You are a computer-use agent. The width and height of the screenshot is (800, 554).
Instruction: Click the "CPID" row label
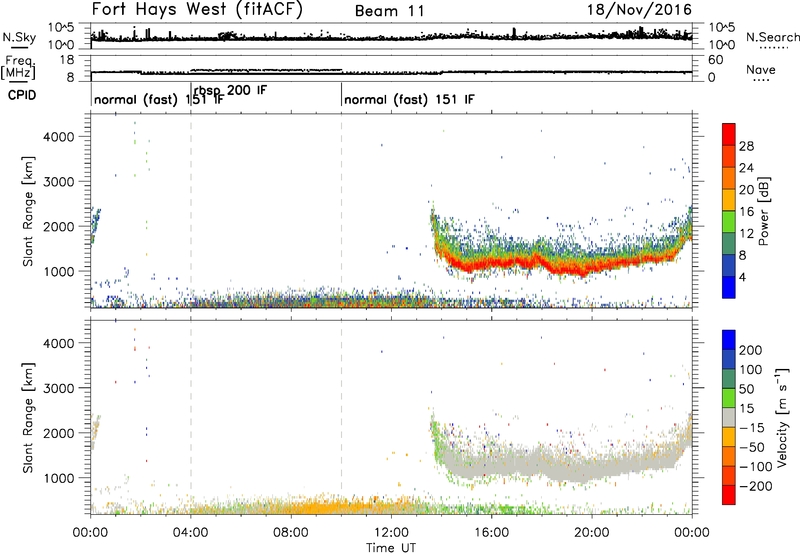[22, 95]
